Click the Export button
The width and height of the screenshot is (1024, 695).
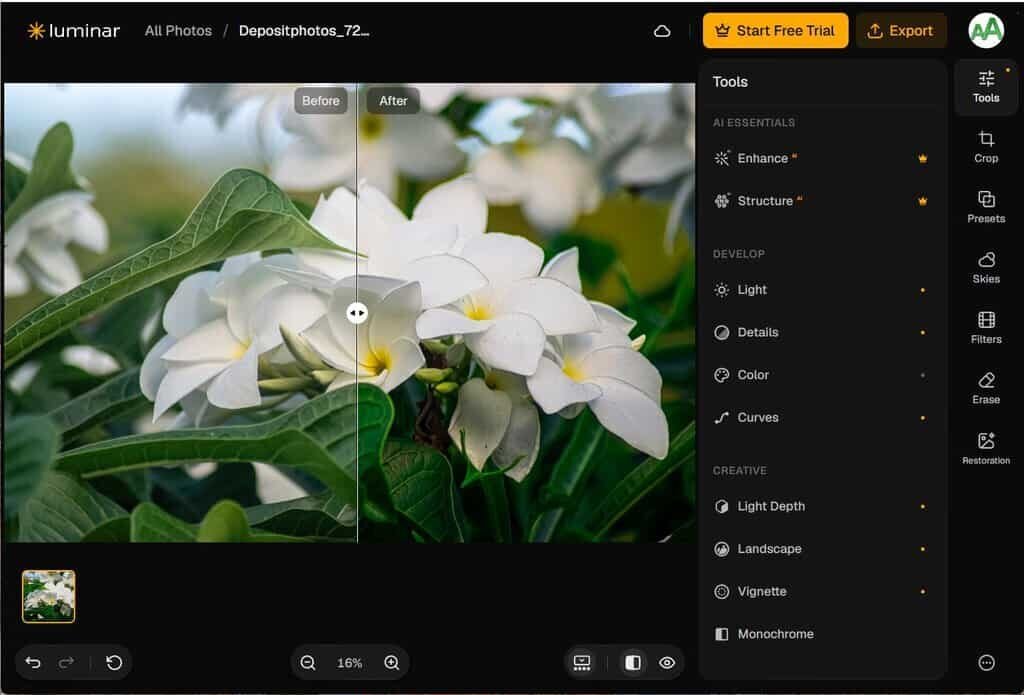(901, 31)
